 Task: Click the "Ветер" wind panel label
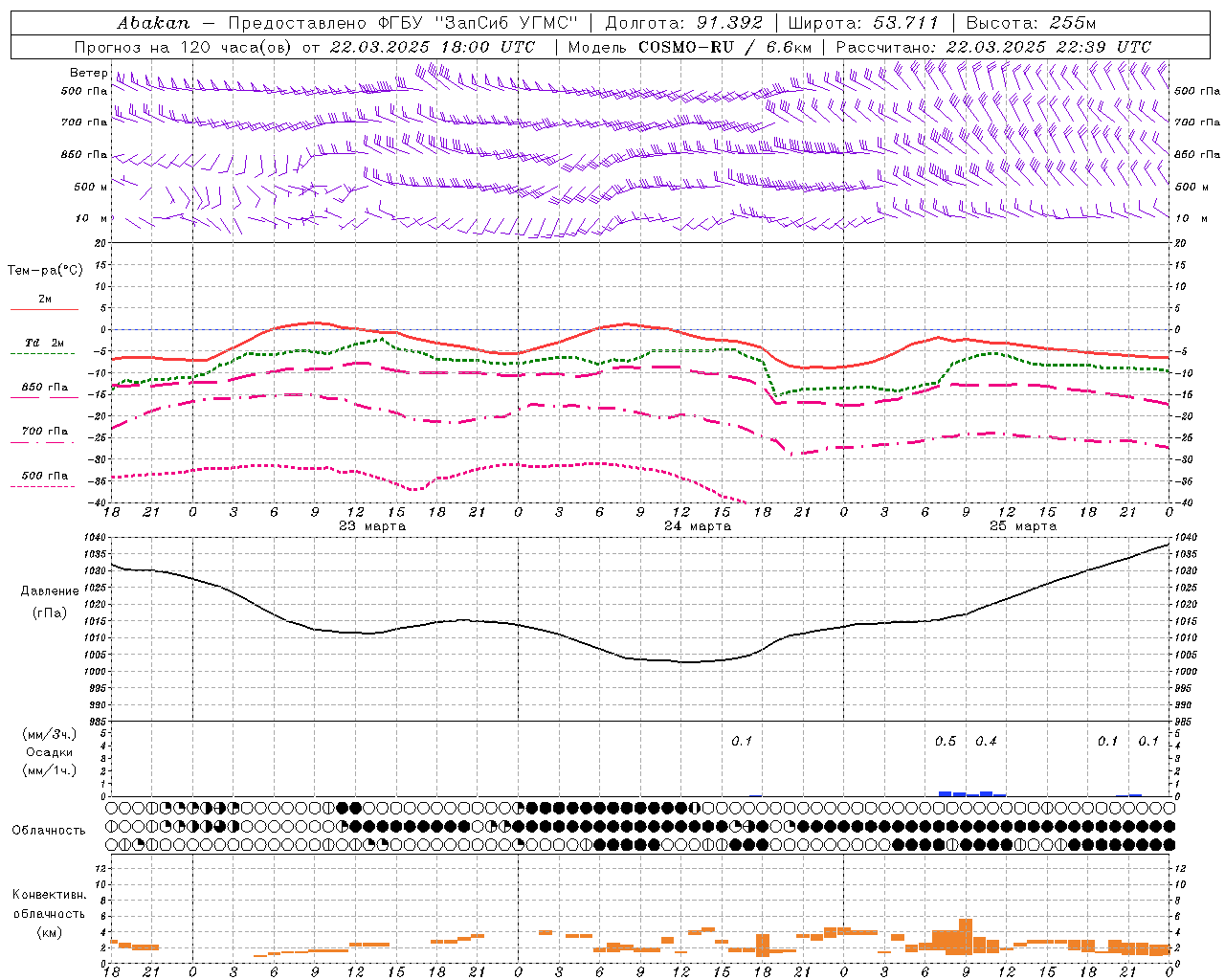coord(88,73)
